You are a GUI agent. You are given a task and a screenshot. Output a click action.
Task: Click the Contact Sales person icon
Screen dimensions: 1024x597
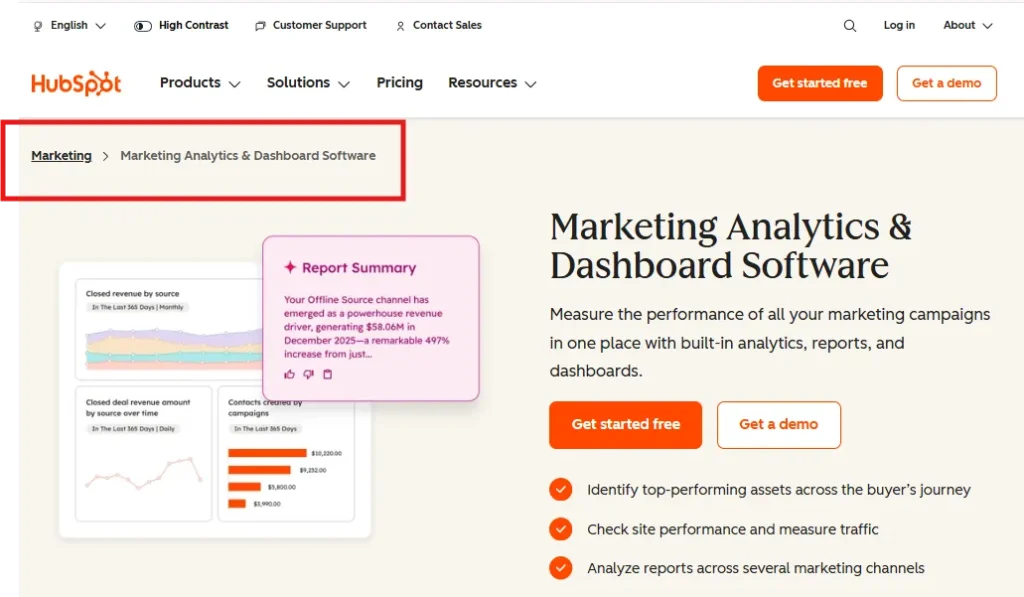pos(400,25)
